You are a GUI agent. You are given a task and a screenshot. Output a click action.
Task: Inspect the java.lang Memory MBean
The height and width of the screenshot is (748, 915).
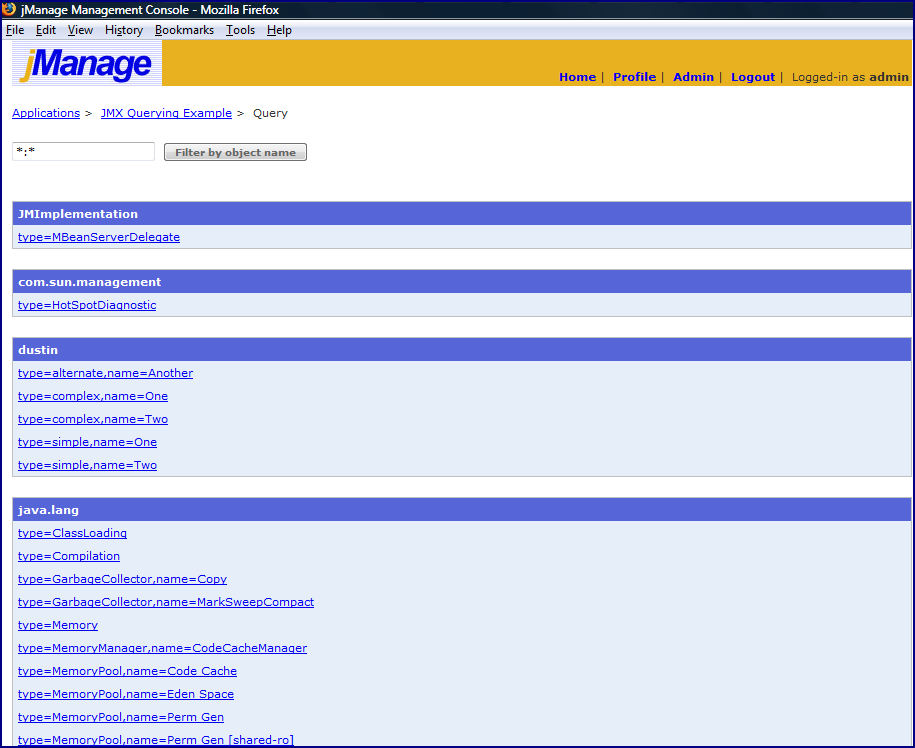click(x=57, y=624)
